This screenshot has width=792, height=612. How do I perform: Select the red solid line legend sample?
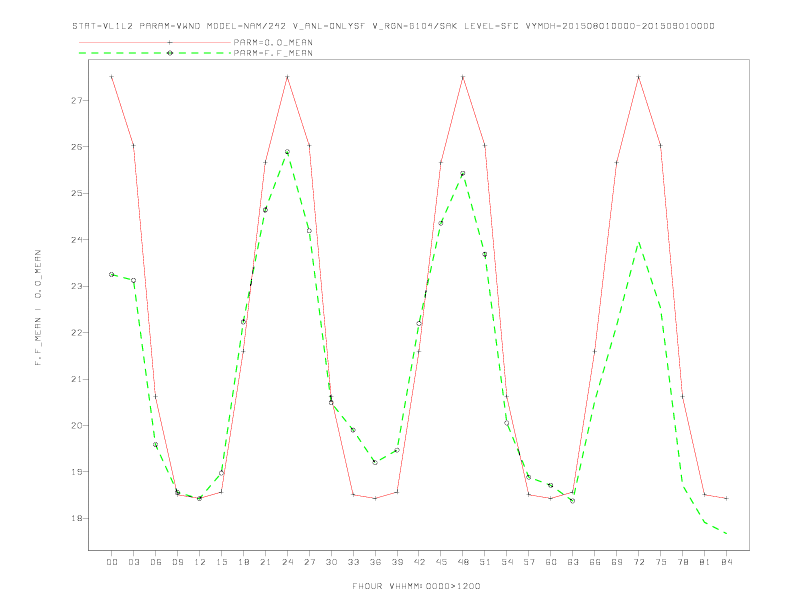155,42
